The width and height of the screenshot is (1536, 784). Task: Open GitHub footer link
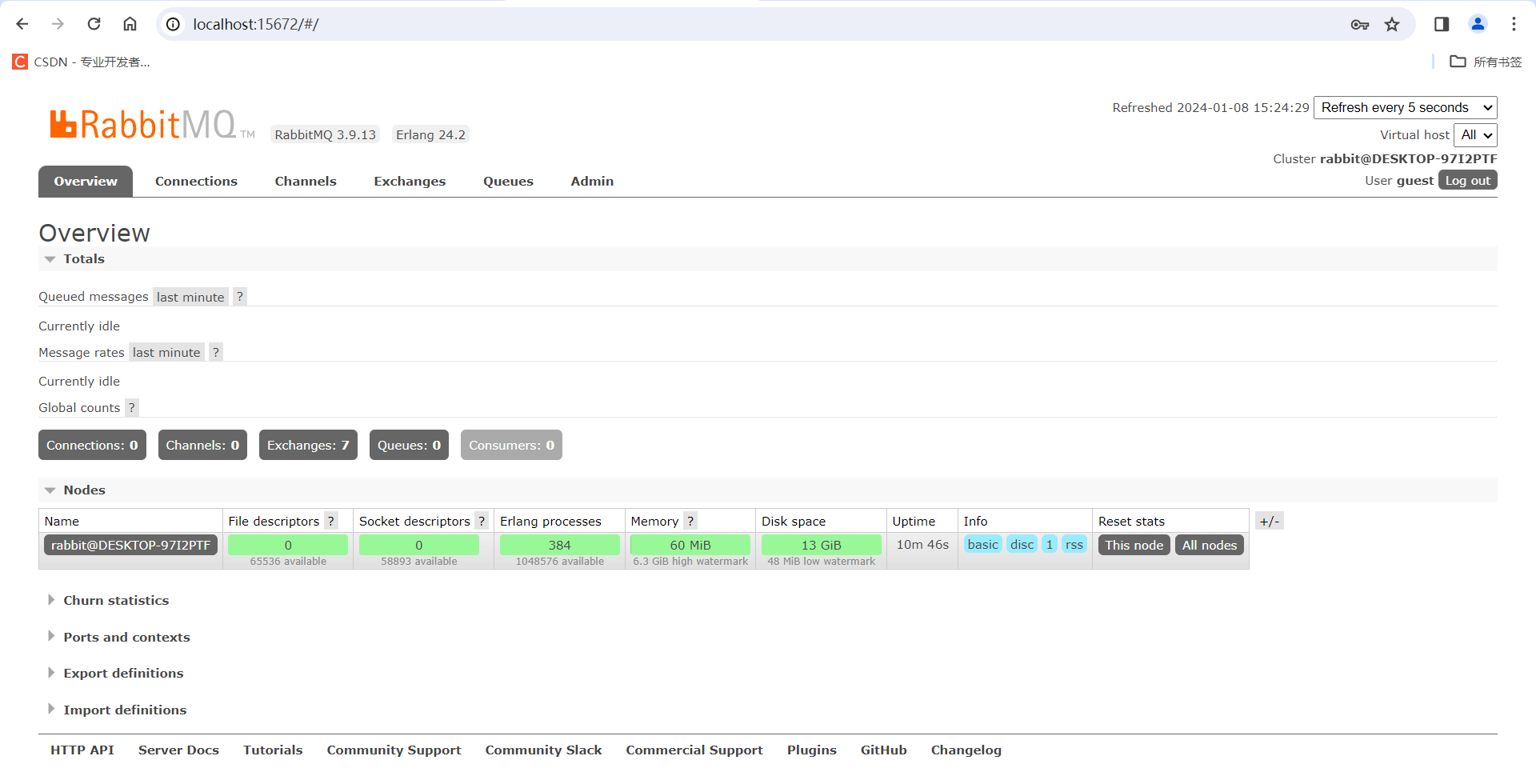883,750
